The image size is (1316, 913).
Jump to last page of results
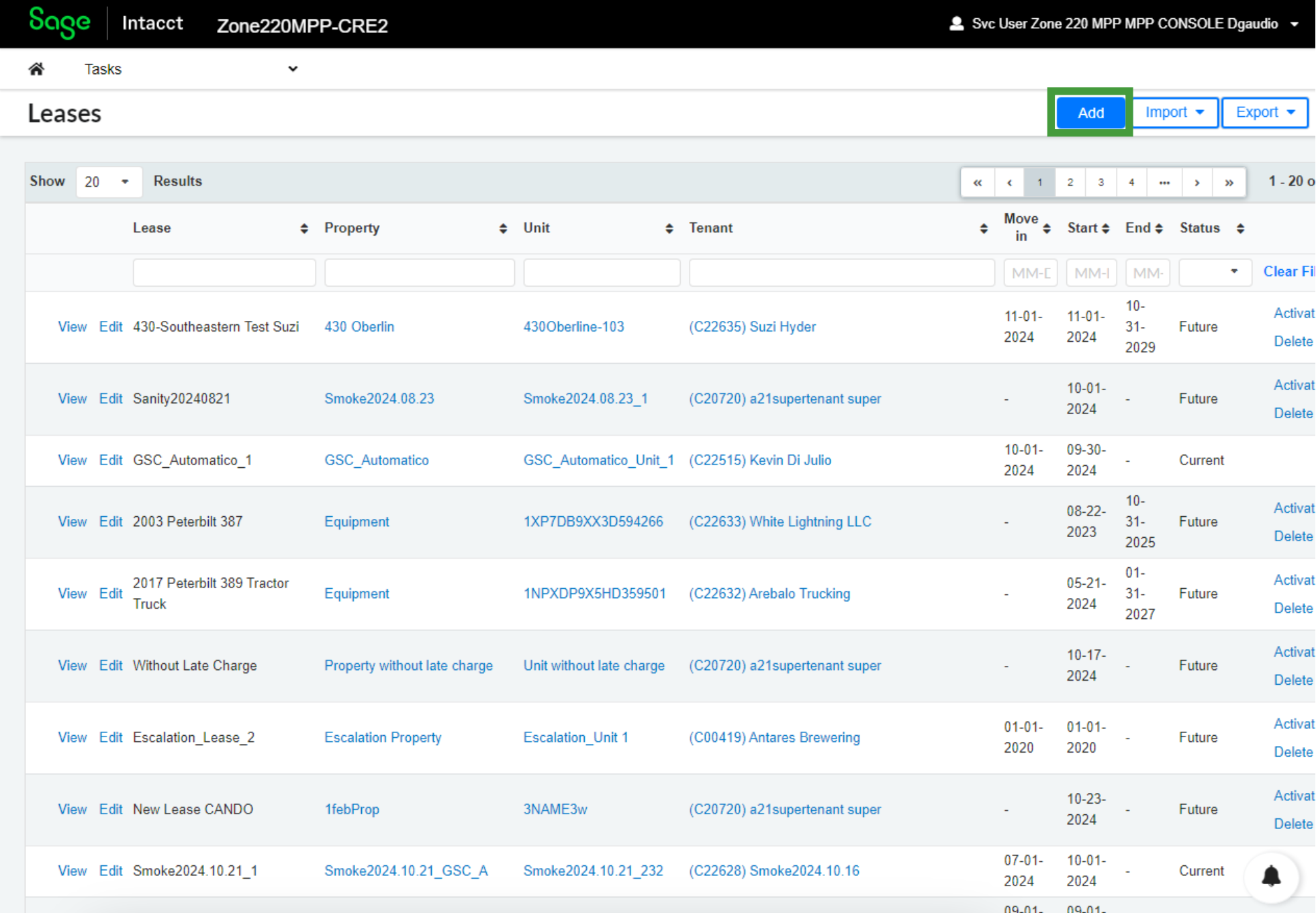1229,183
